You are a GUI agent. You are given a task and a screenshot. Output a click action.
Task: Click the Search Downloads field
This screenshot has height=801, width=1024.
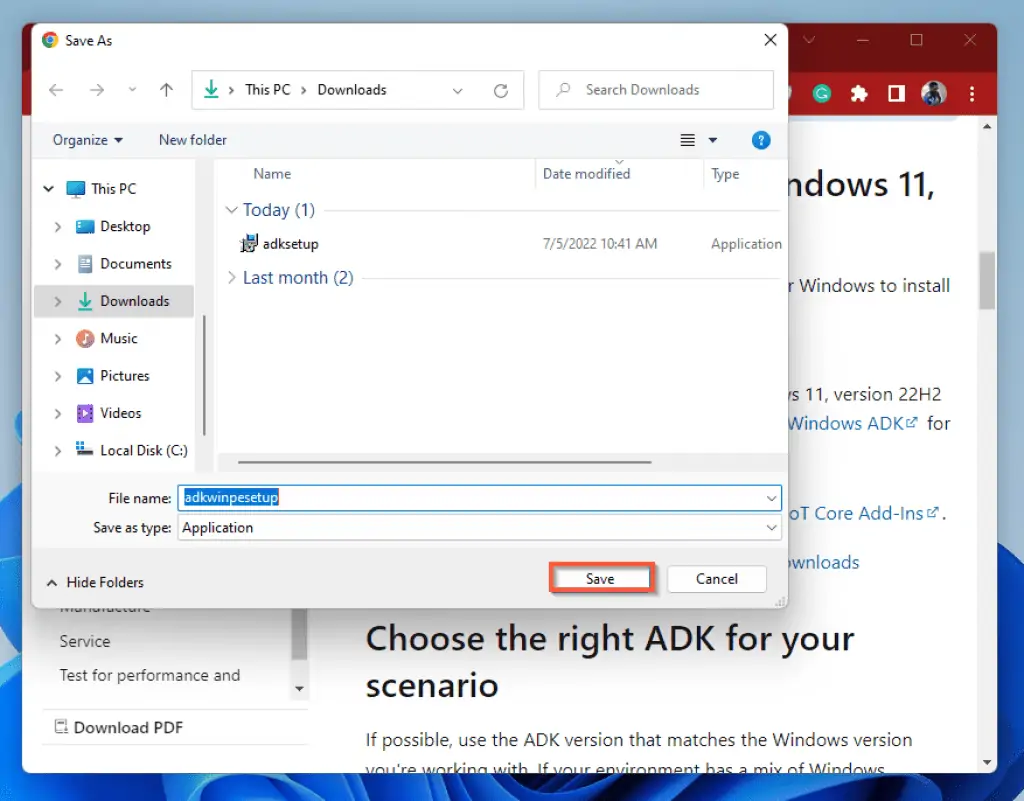pyautogui.click(x=665, y=90)
